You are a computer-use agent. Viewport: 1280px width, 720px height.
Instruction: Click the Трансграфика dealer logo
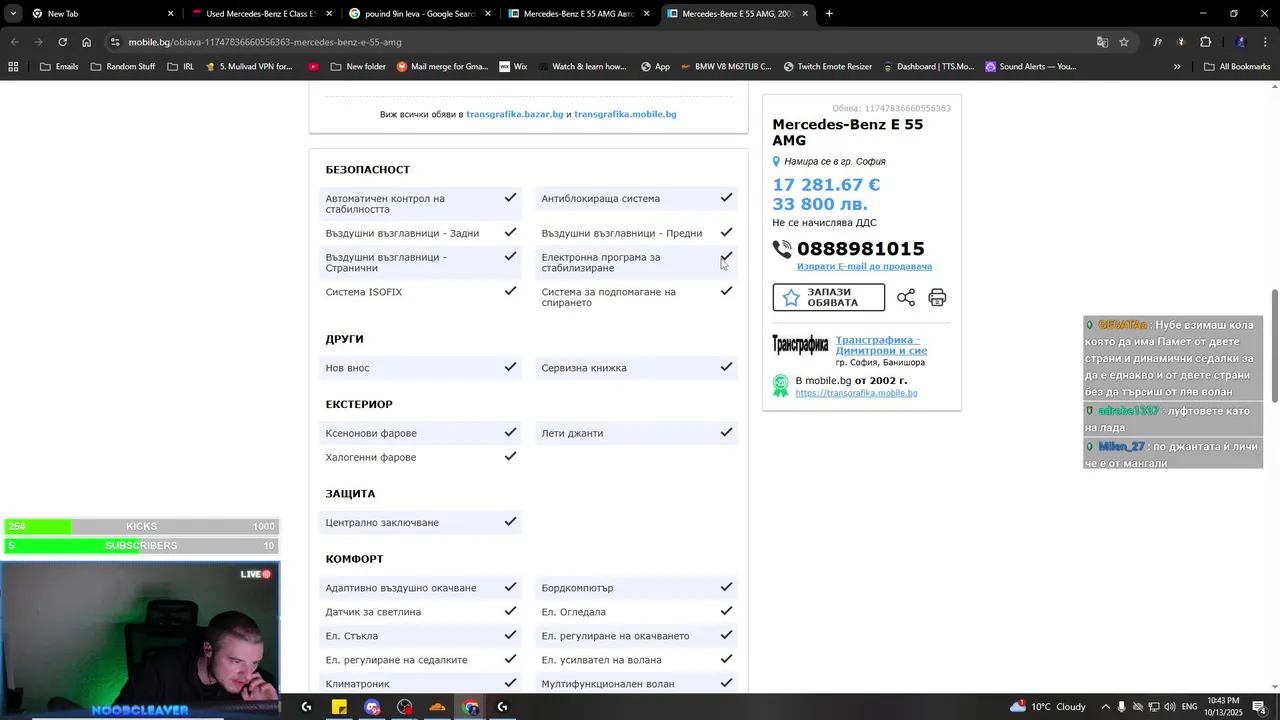pos(800,345)
